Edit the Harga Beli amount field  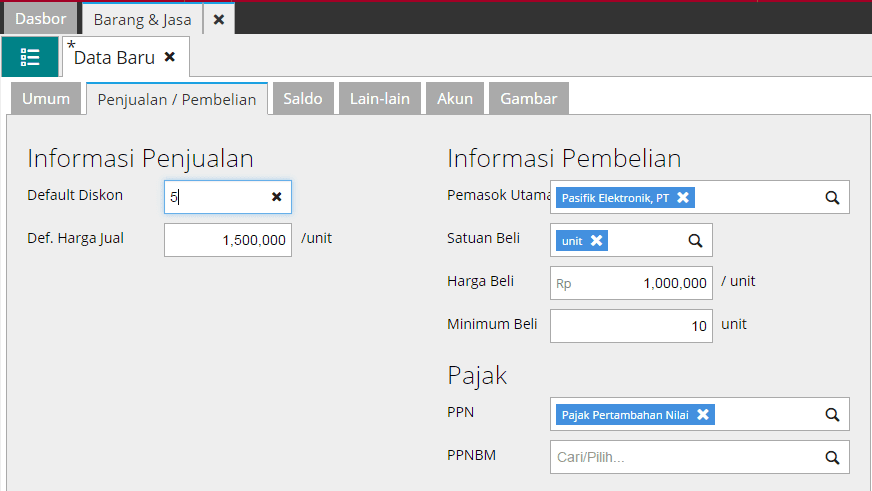pyautogui.click(x=631, y=283)
